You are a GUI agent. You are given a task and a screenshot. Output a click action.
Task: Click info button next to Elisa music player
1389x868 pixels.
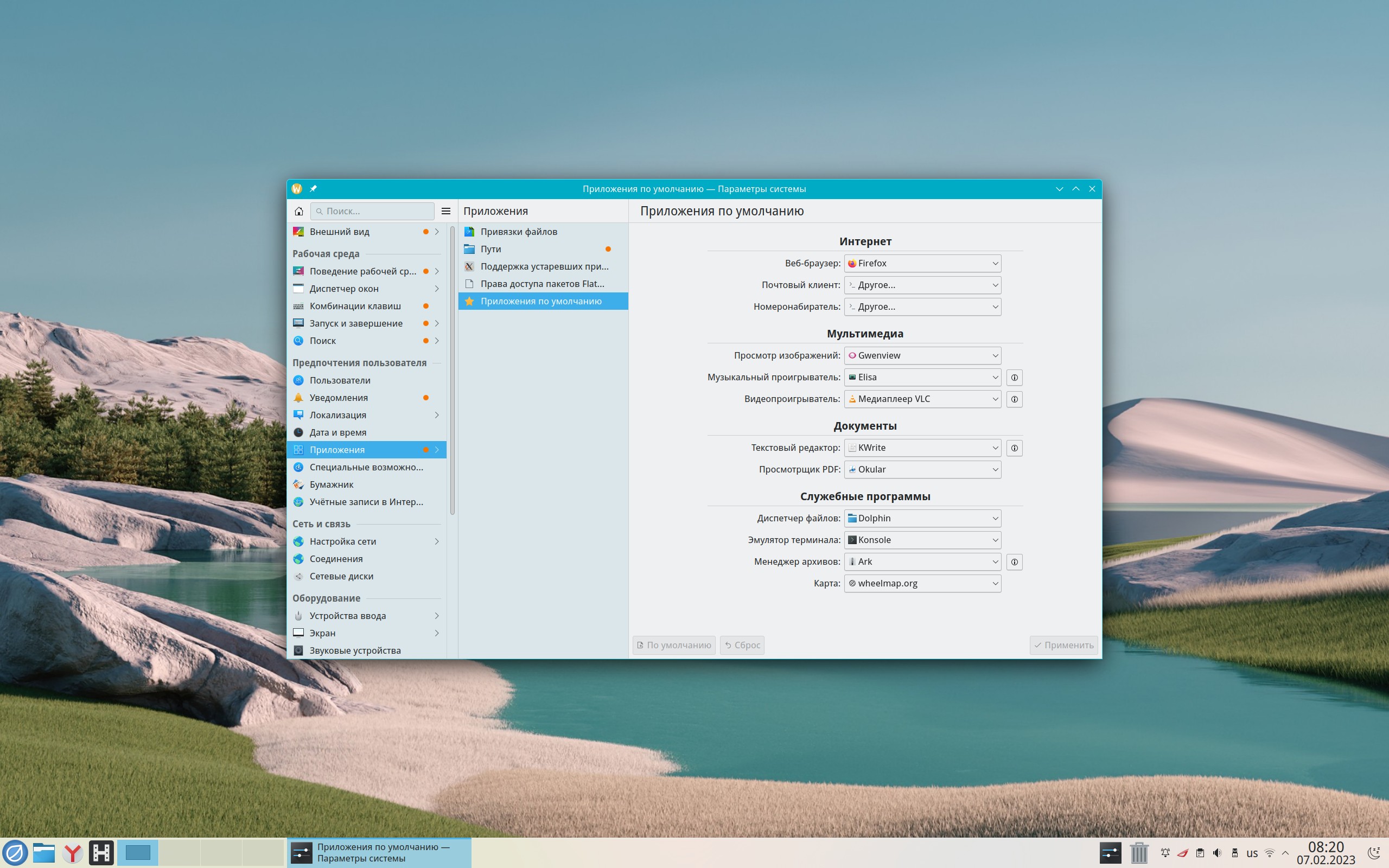coord(1014,377)
